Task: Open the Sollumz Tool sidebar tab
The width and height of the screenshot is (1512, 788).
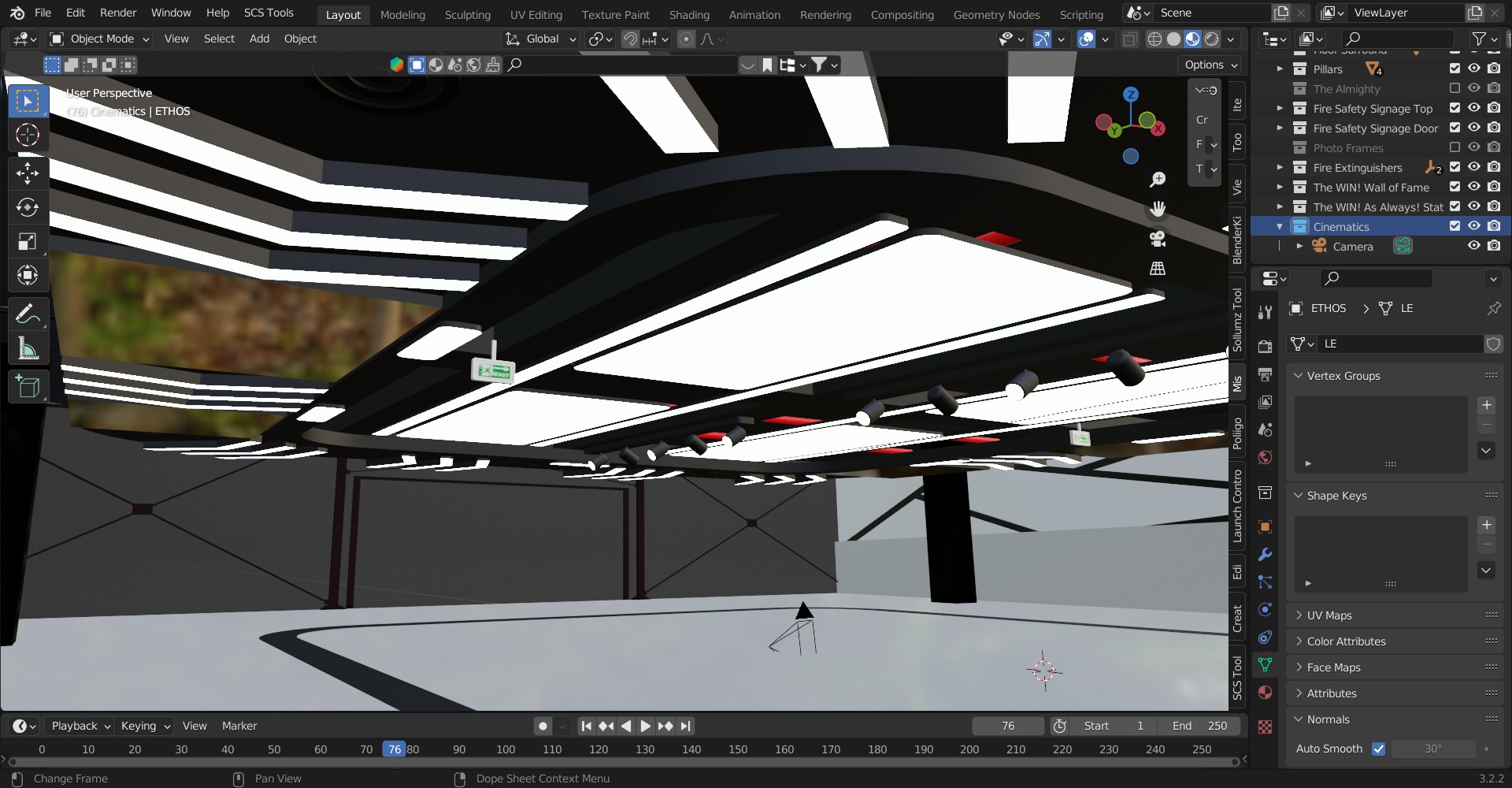Action: pos(1237,319)
